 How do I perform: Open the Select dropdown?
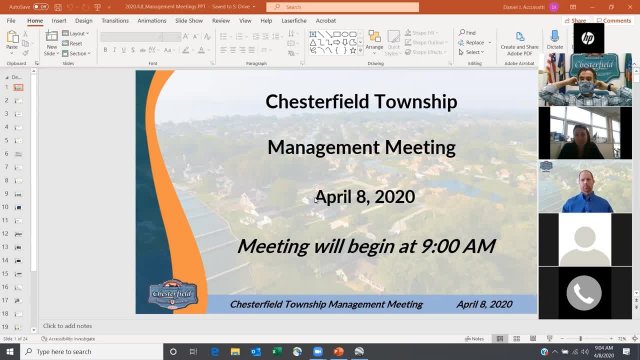472,52
